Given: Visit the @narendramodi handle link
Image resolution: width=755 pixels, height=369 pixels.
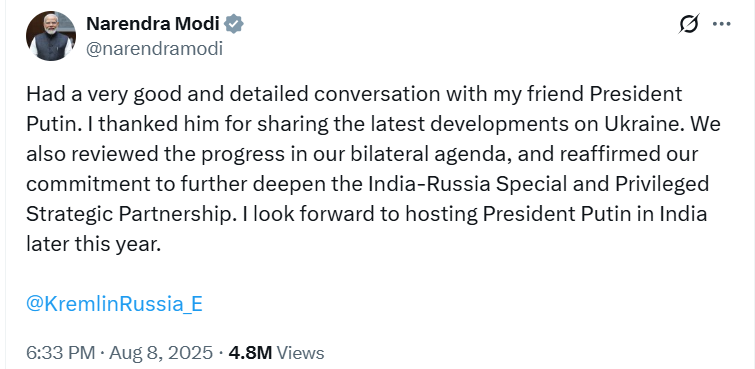Looking at the screenshot, I should click(x=154, y=49).
